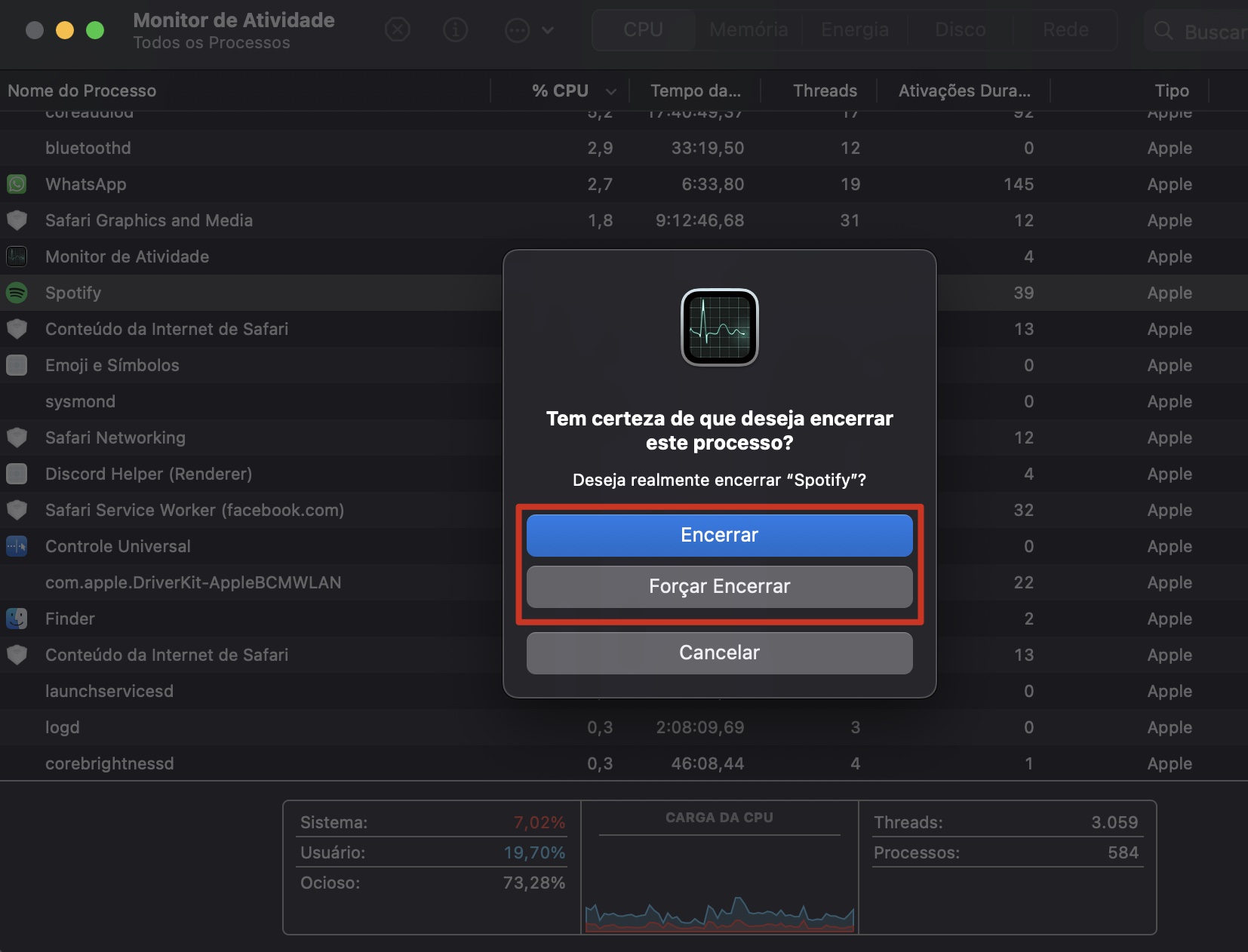The image size is (1248, 952).
Task: Click the Encerrar button
Action: point(720,535)
